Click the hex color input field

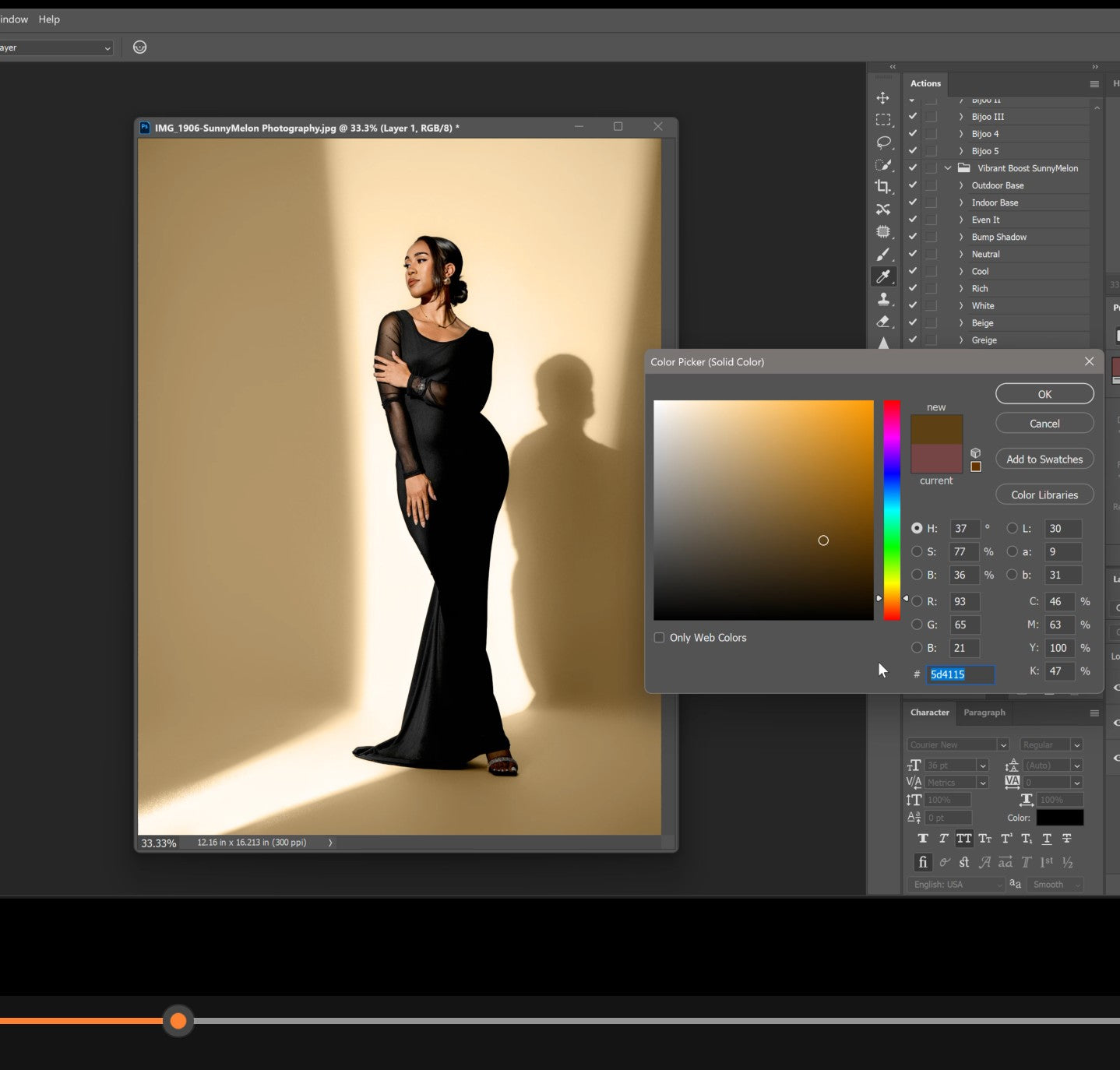pos(960,674)
